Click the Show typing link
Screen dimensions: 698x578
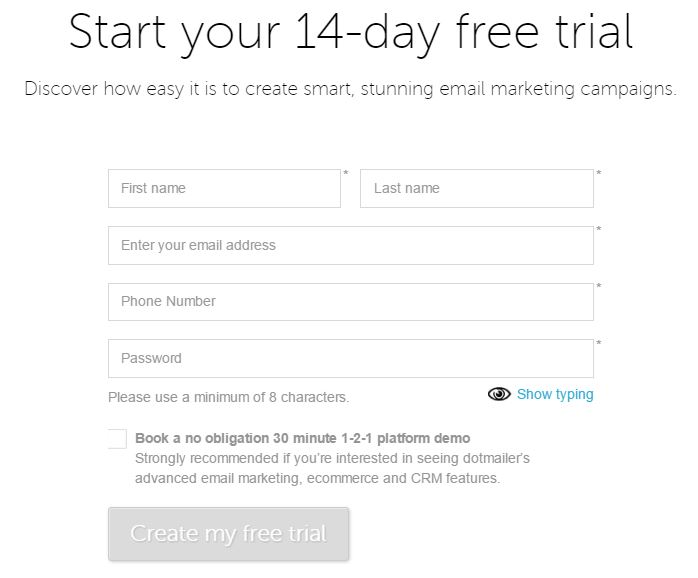tap(555, 395)
